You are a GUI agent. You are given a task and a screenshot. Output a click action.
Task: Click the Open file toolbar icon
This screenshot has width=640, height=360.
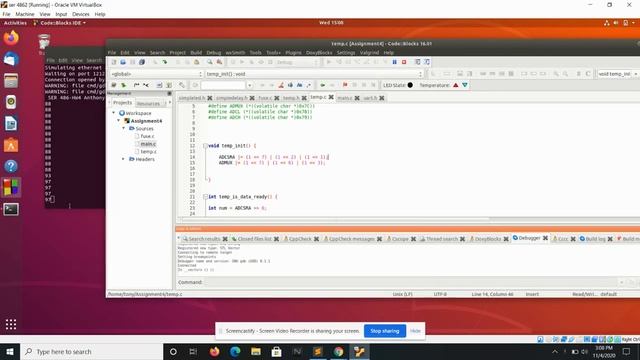(x=123, y=62)
